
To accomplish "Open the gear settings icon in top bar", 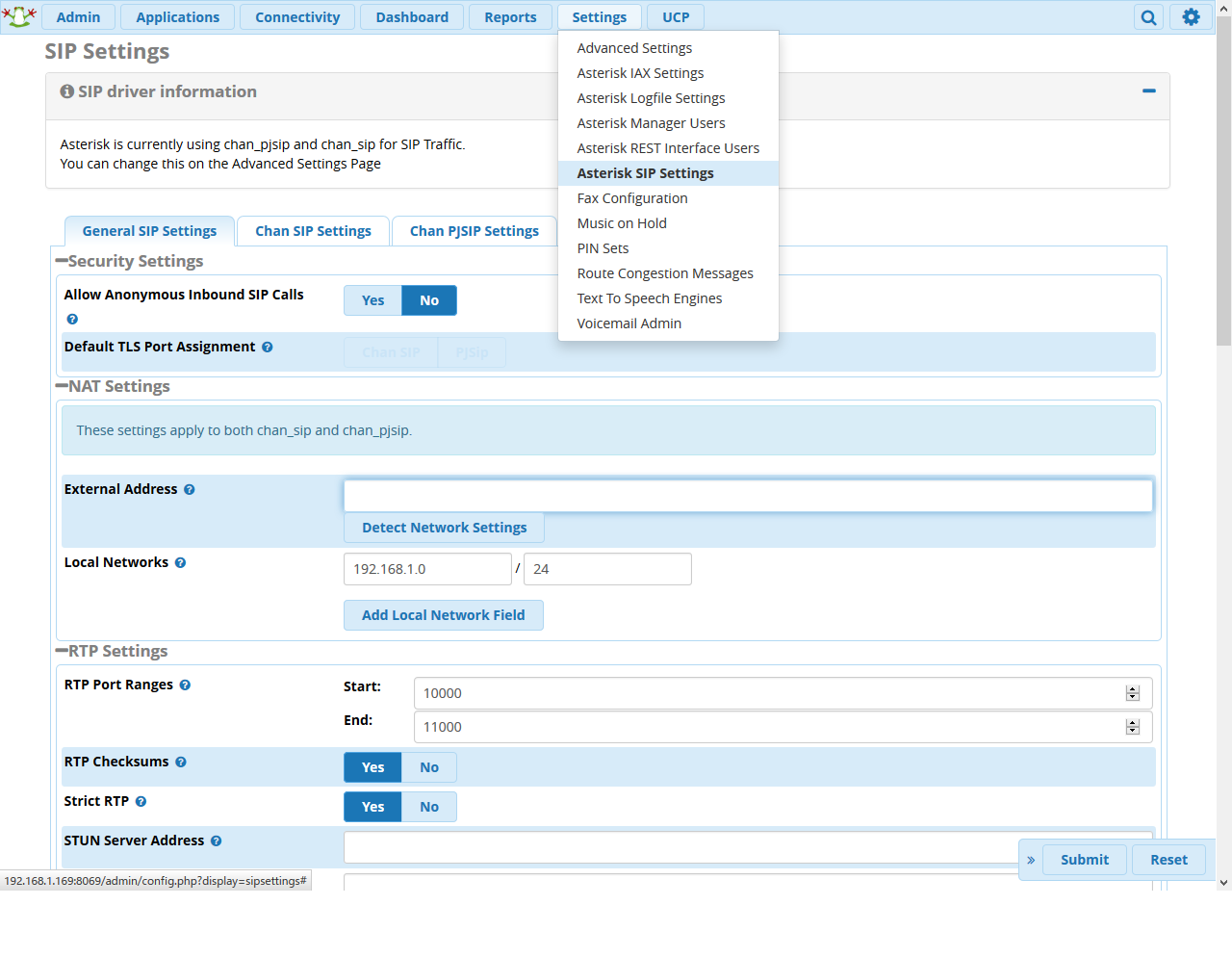I will (x=1191, y=17).
